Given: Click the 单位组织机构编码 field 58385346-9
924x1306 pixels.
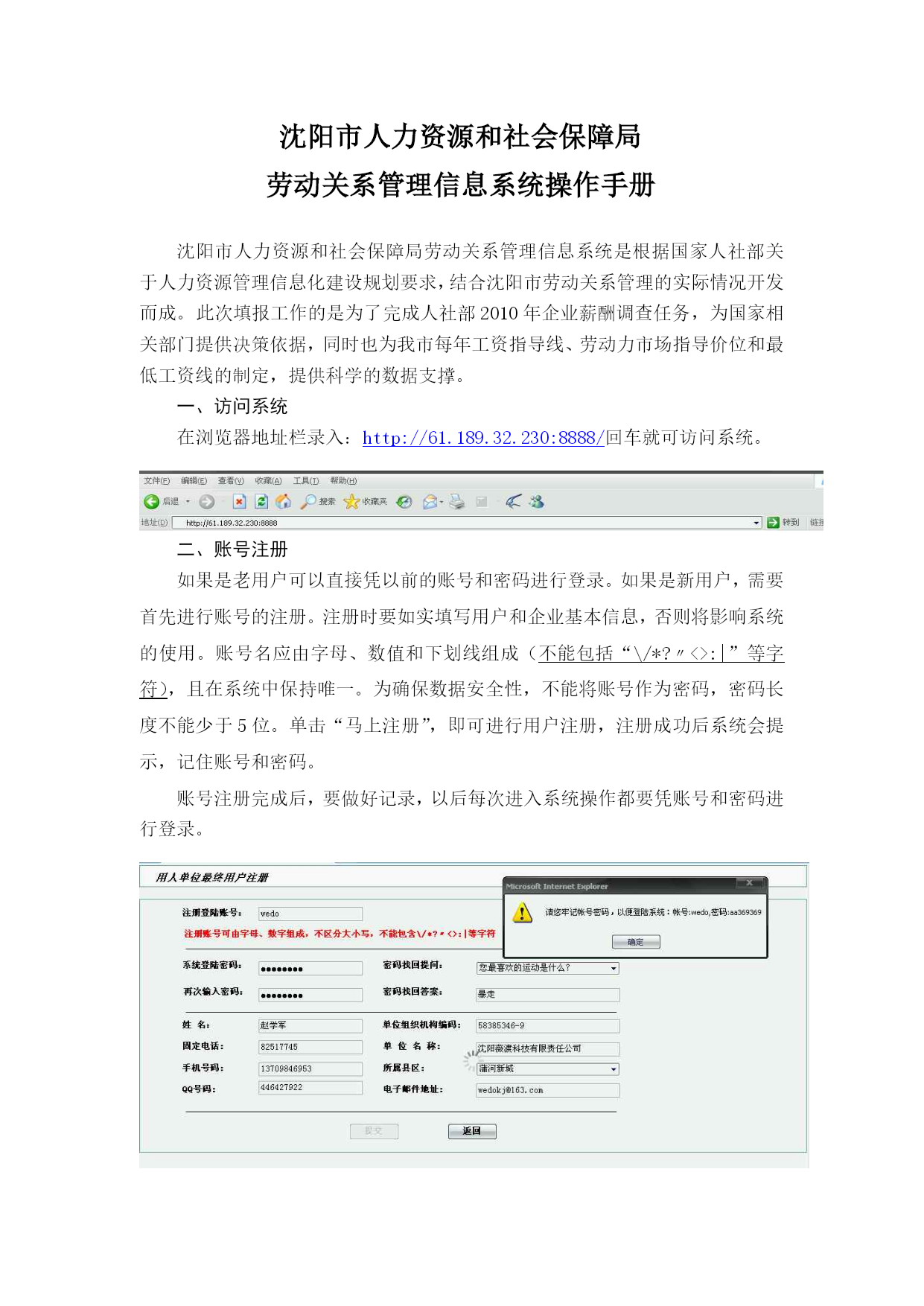Looking at the screenshot, I should 547,1026.
